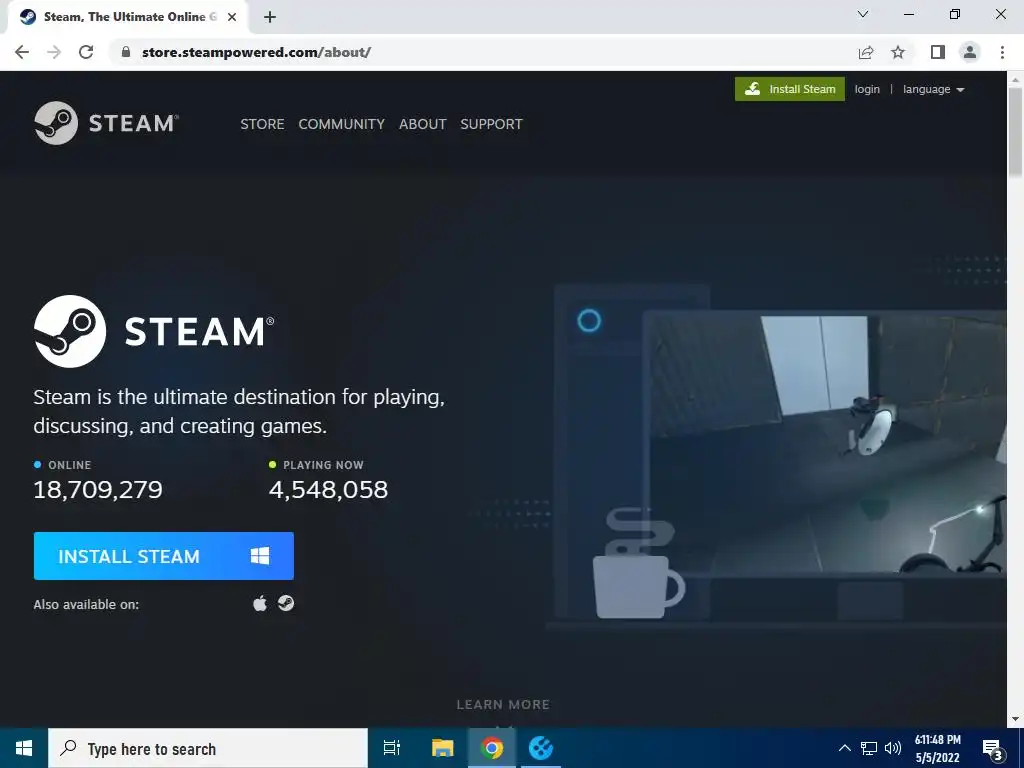1024x768 pixels.
Task: Click the address bar URL field
Action: (x=483, y=52)
